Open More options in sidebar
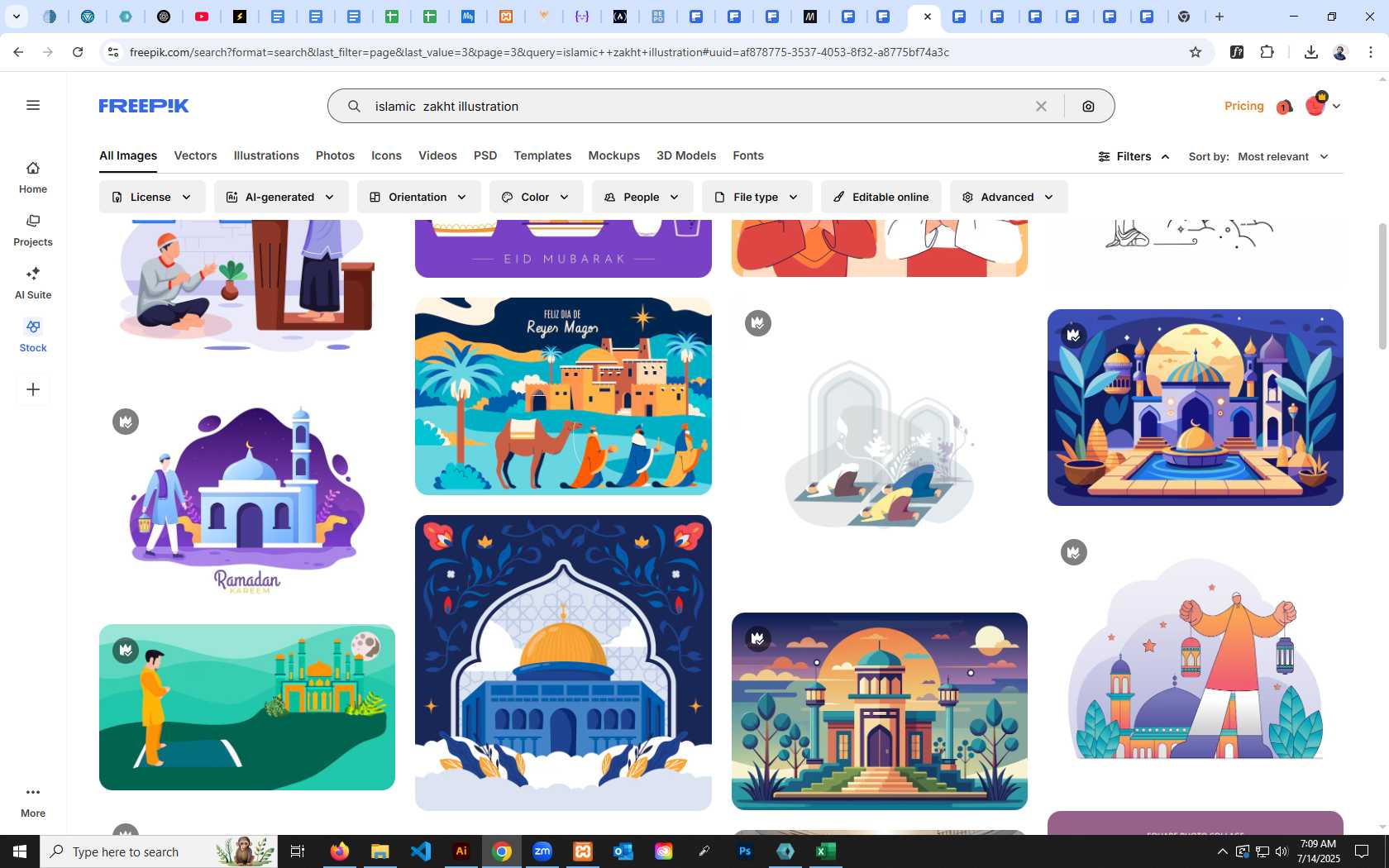This screenshot has height=868, width=1389. [x=33, y=802]
